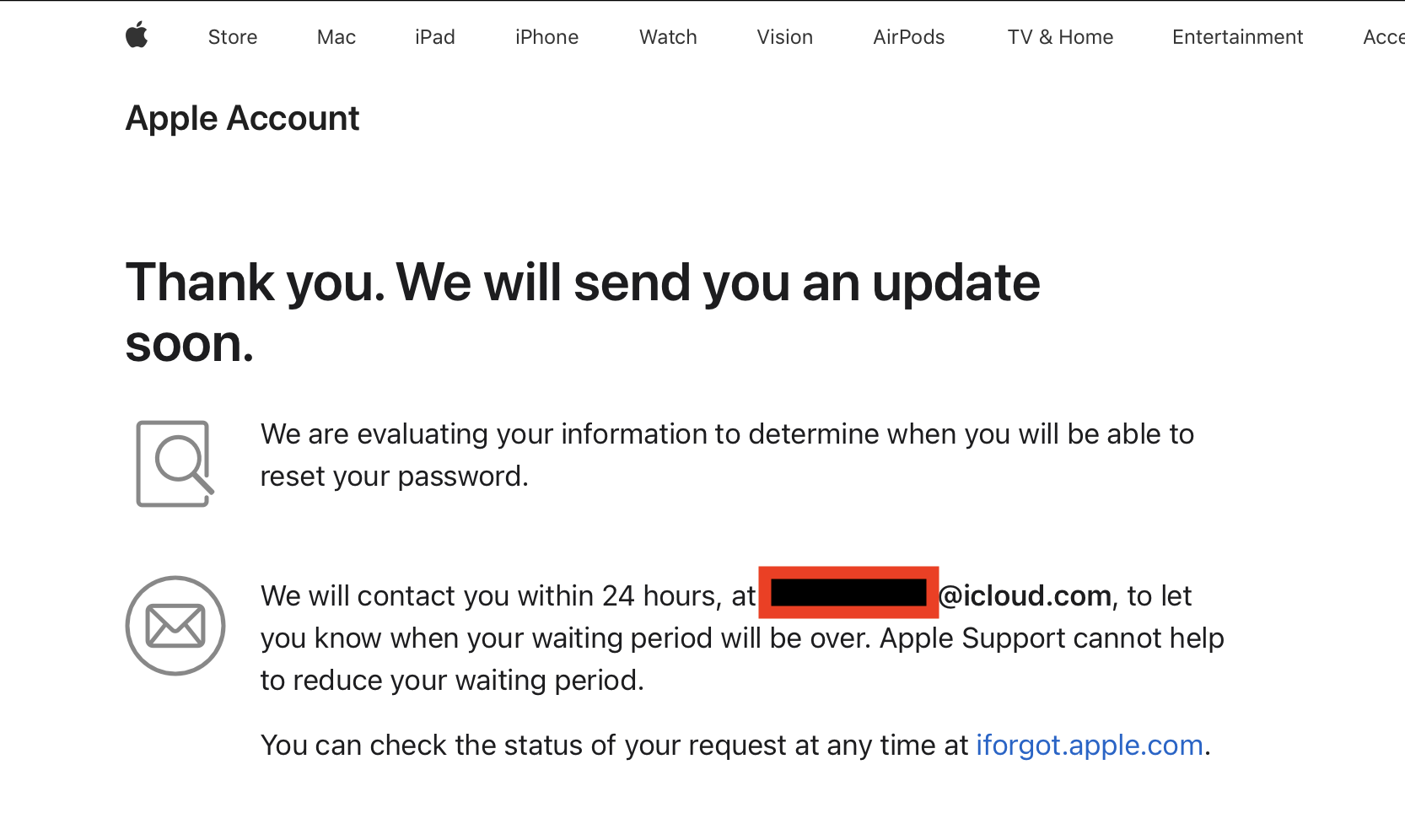Open the Mac menu item
The height and width of the screenshot is (840, 1405).
336,37
